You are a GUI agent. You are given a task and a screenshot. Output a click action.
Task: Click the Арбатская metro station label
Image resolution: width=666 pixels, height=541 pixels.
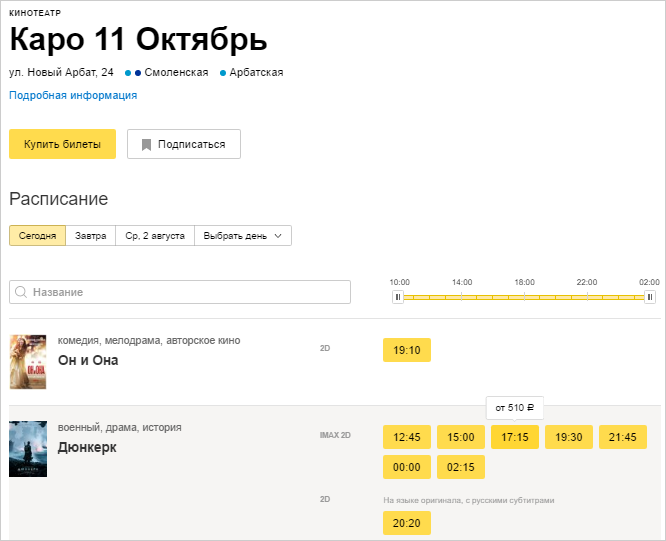[256, 73]
